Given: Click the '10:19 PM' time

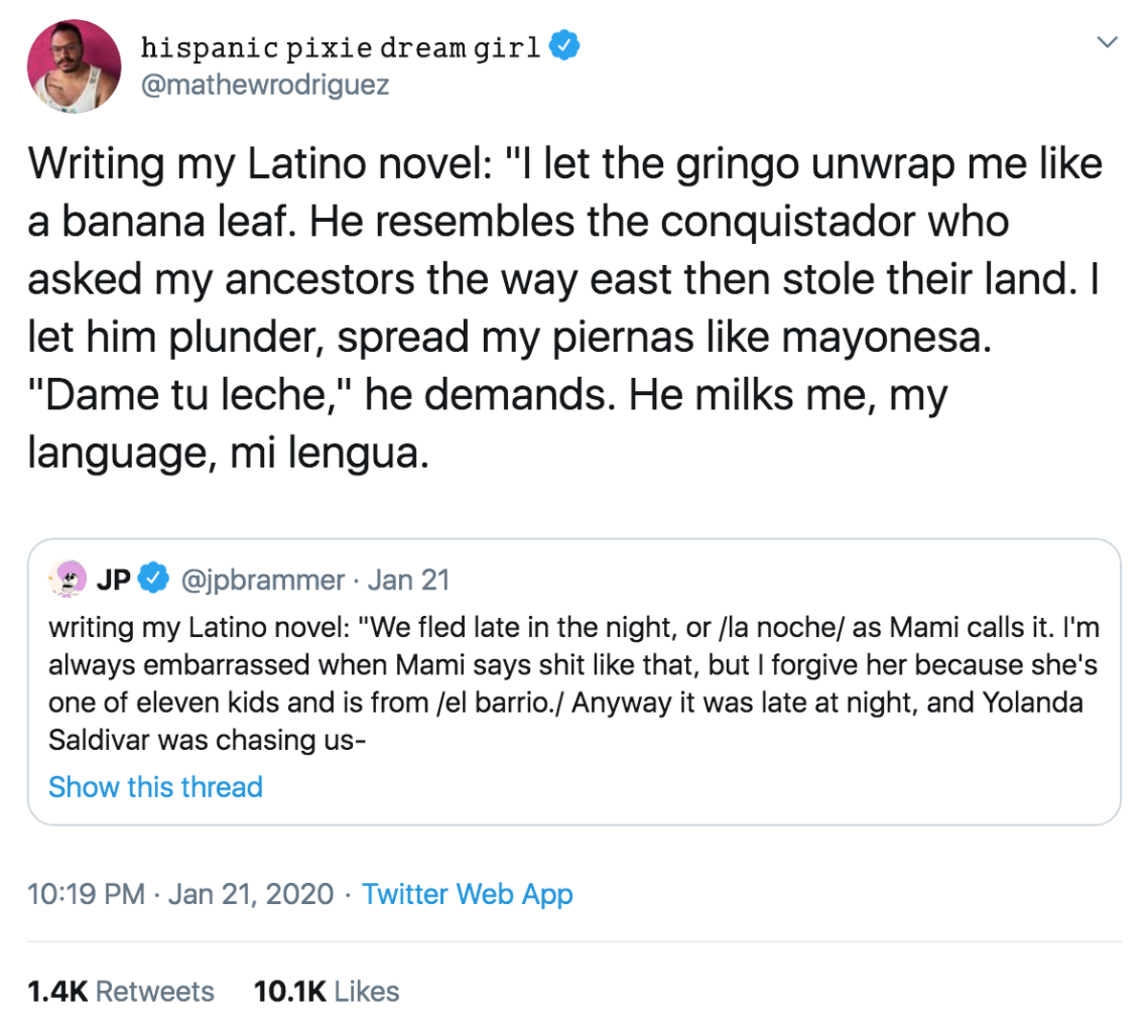Looking at the screenshot, I should pyautogui.click(x=86, y=894).
